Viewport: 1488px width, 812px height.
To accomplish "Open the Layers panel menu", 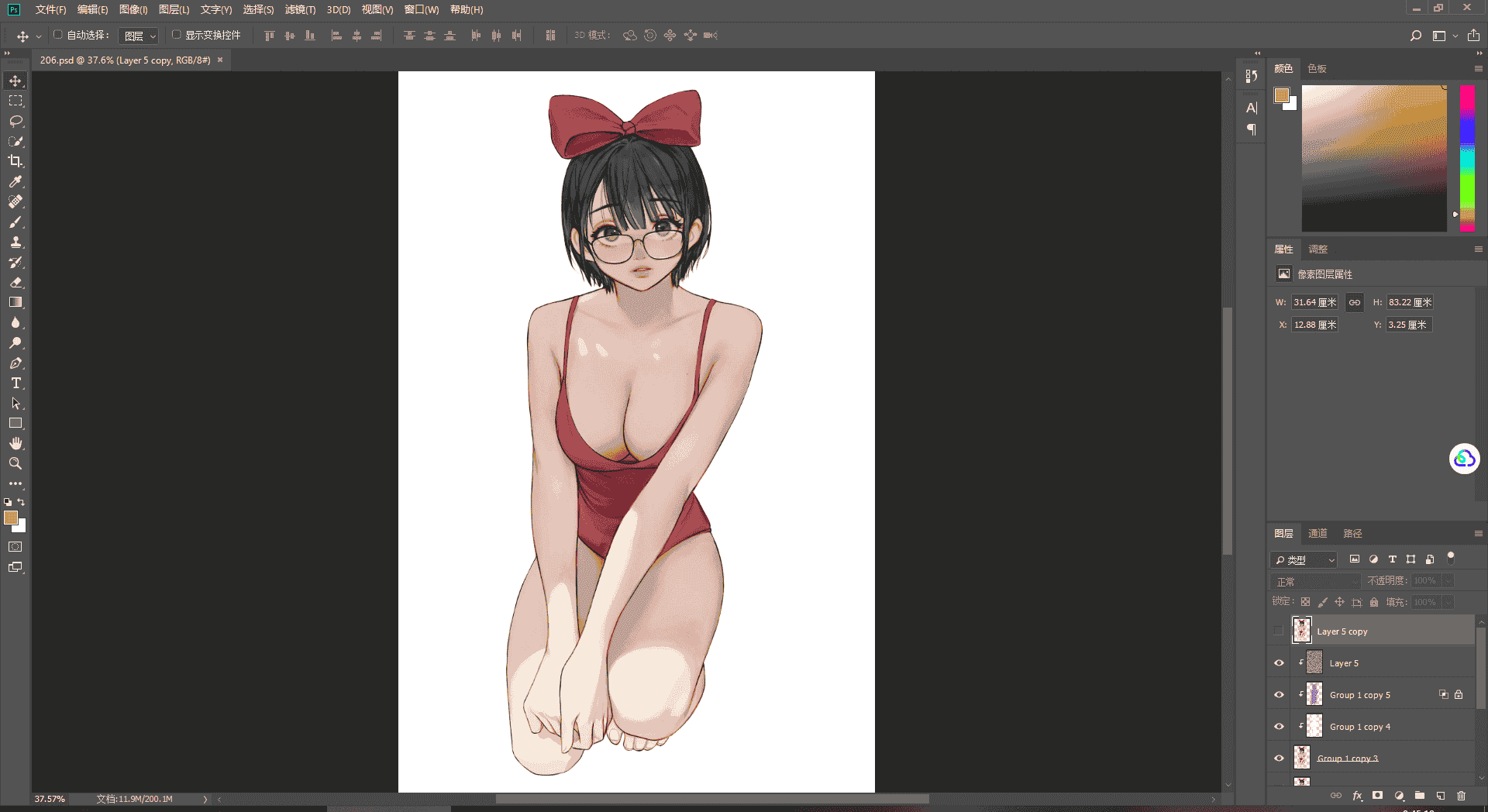I will pos(1478,533).
